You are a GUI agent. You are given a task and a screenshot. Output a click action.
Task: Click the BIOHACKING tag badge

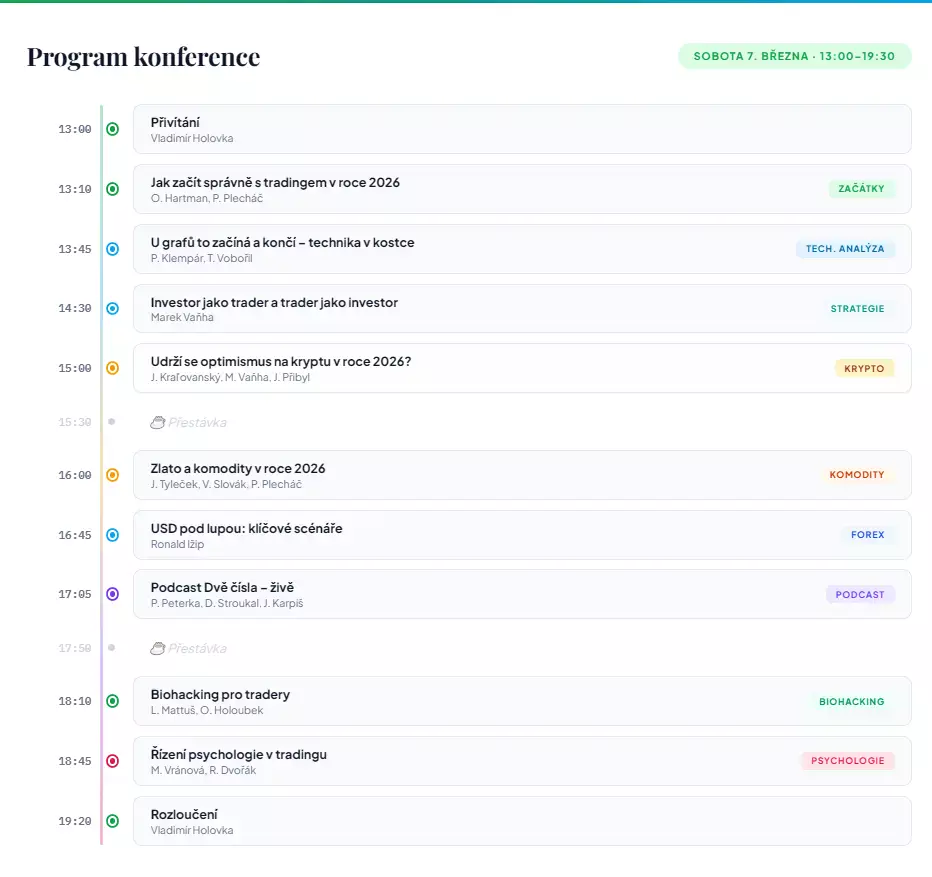click(x=851, y=702)
